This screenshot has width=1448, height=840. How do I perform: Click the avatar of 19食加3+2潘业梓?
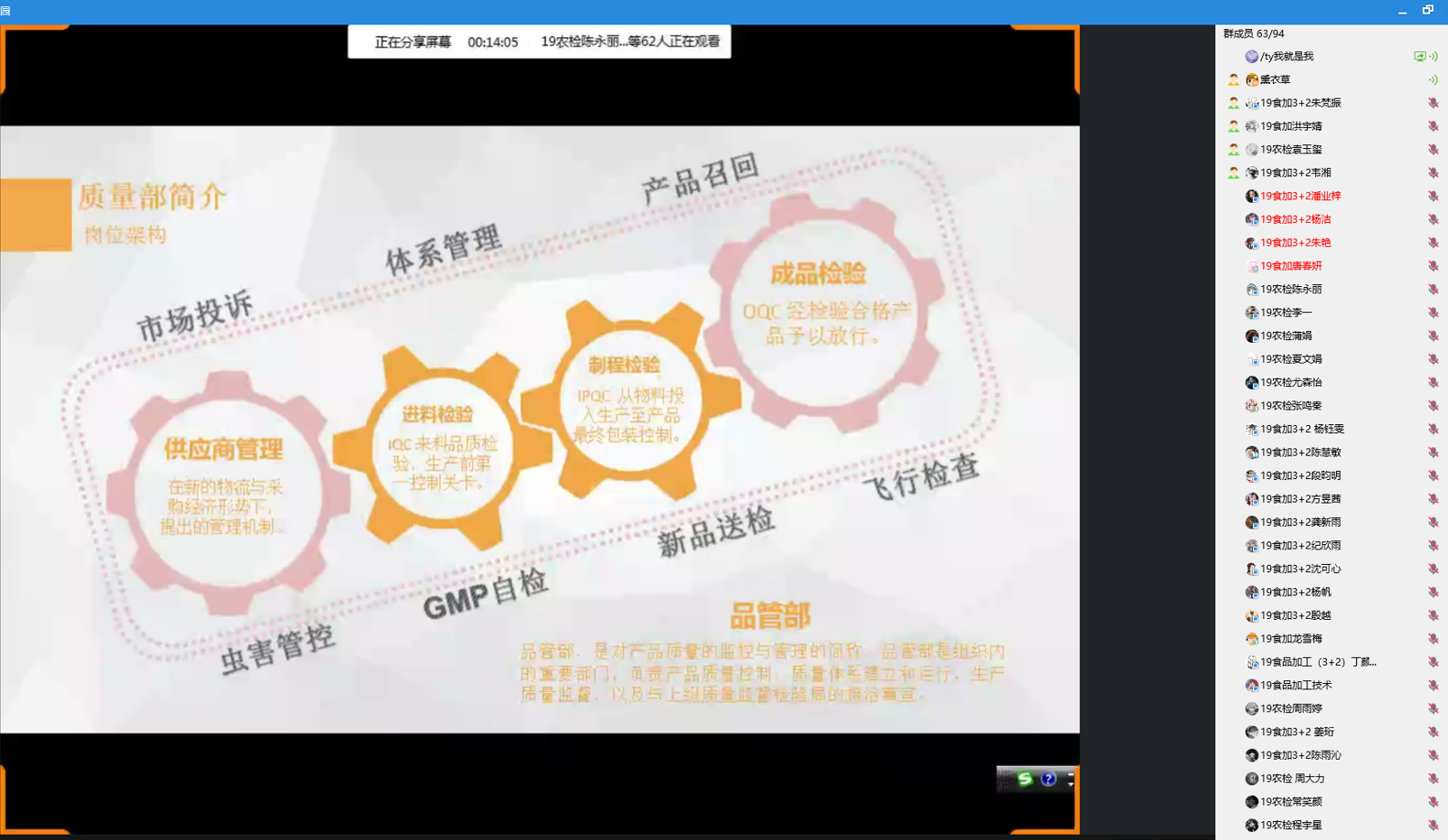[x=1252, y=196]
